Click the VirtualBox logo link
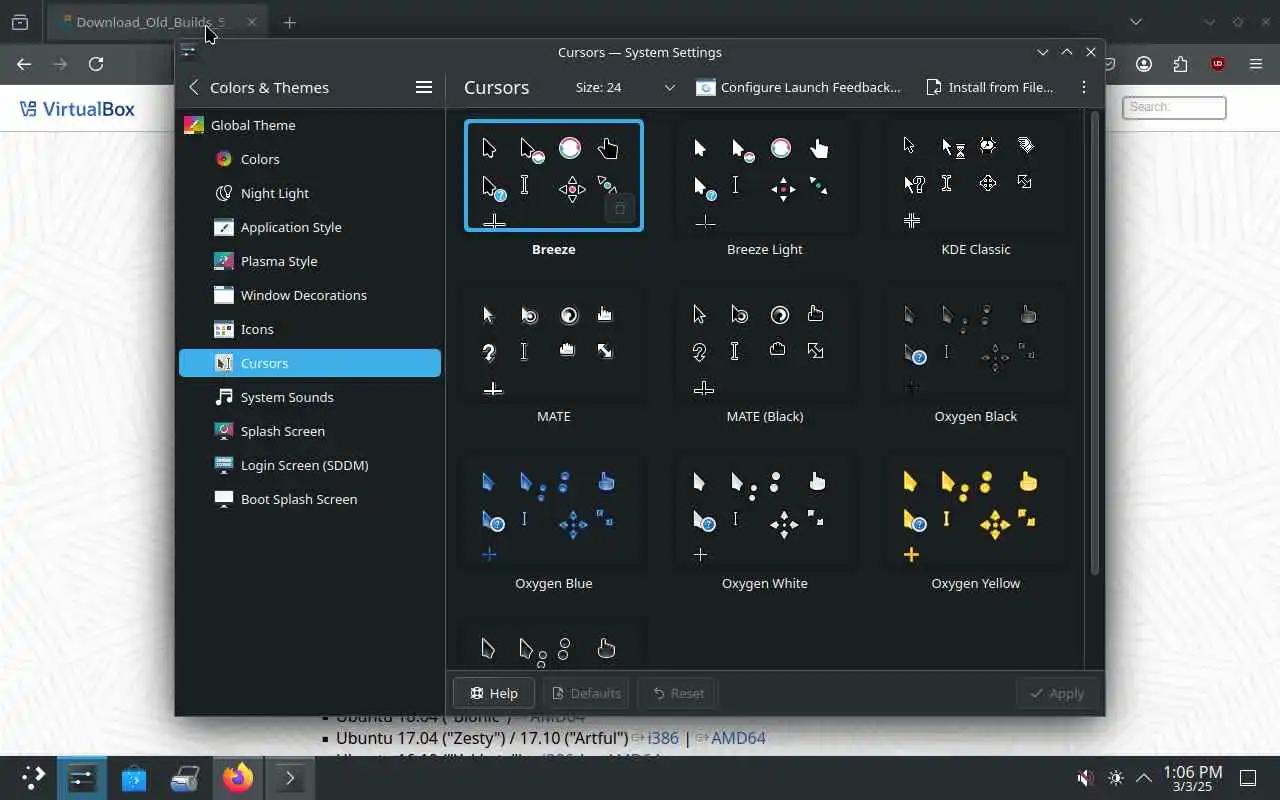Viewport: 1280px width, 800px height. 77,109
